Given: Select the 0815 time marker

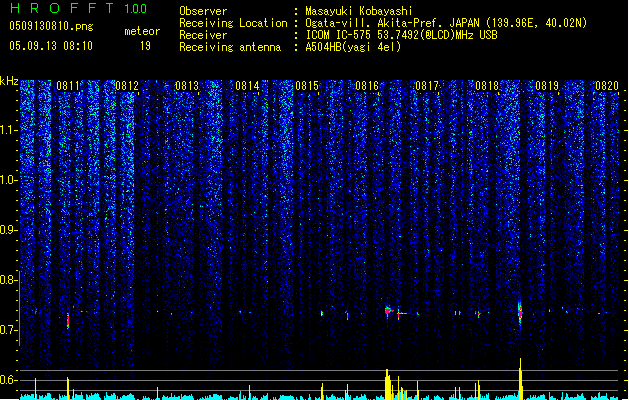Looking at the screenshot, I should click(307, 86).
